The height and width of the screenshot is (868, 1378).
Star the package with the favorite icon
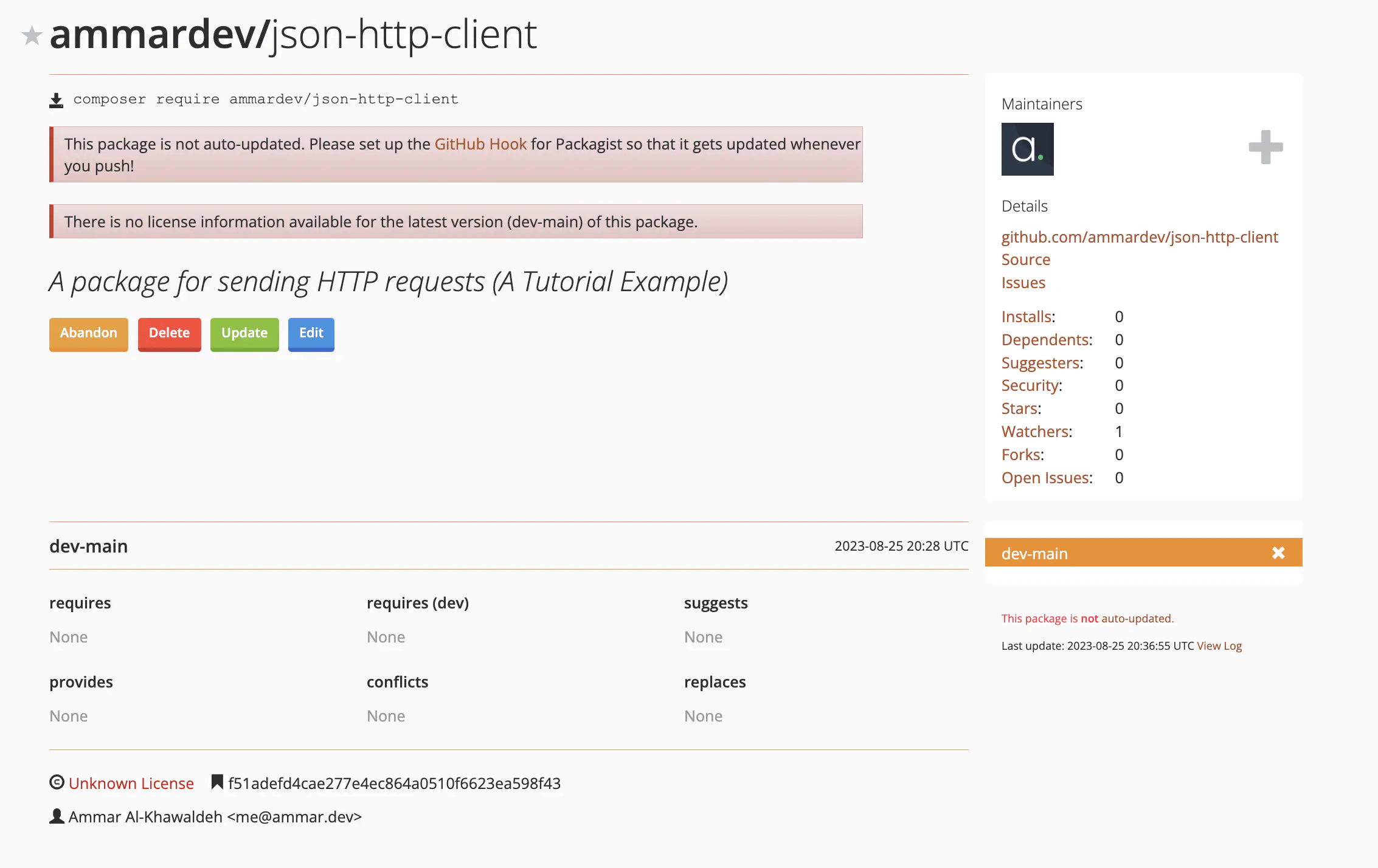click(x=32, y=36)
